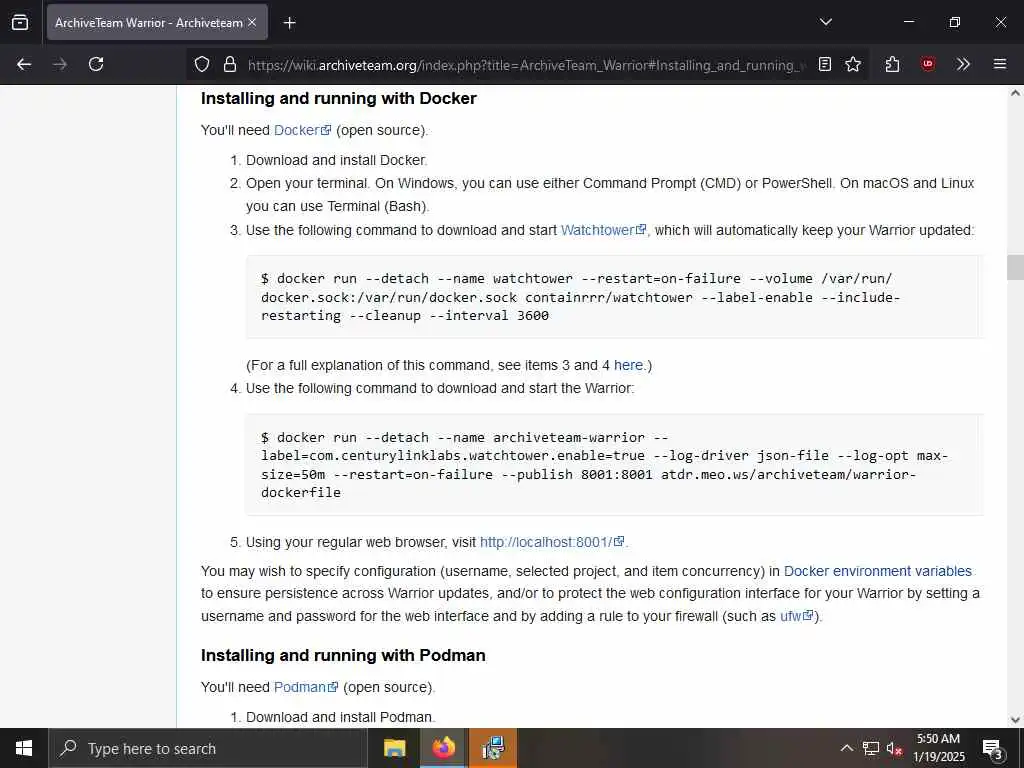Click in the watchtower docker run command block

coord(615,297)
